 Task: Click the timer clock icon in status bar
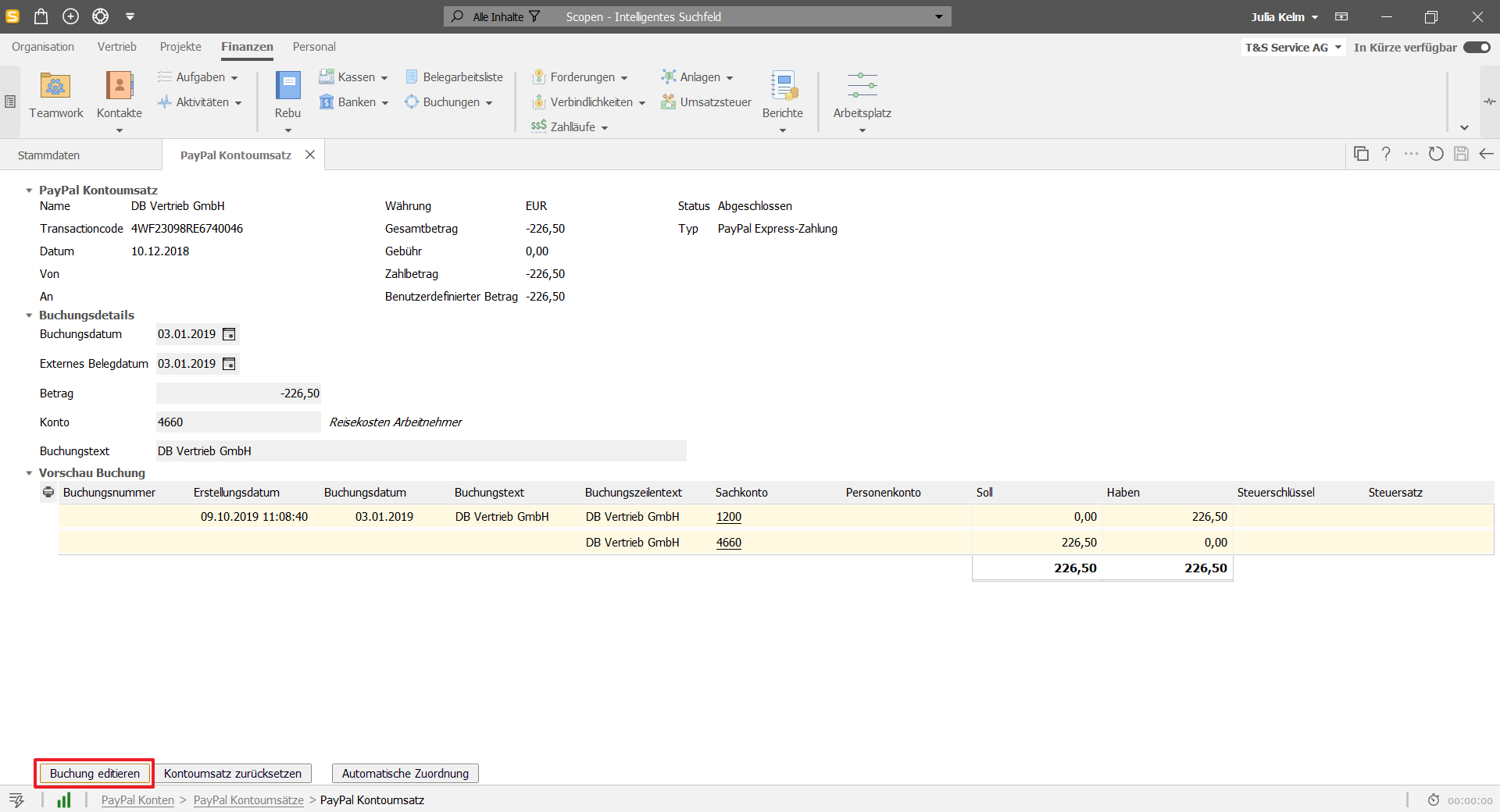point(1434,800)
